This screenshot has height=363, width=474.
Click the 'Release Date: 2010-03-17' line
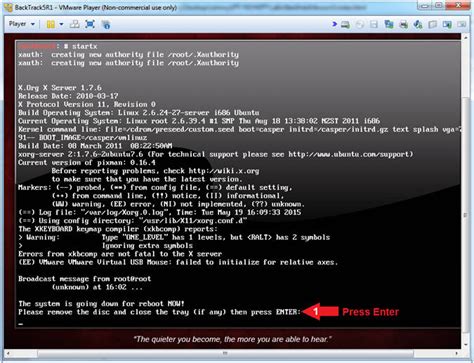point(68,96)
